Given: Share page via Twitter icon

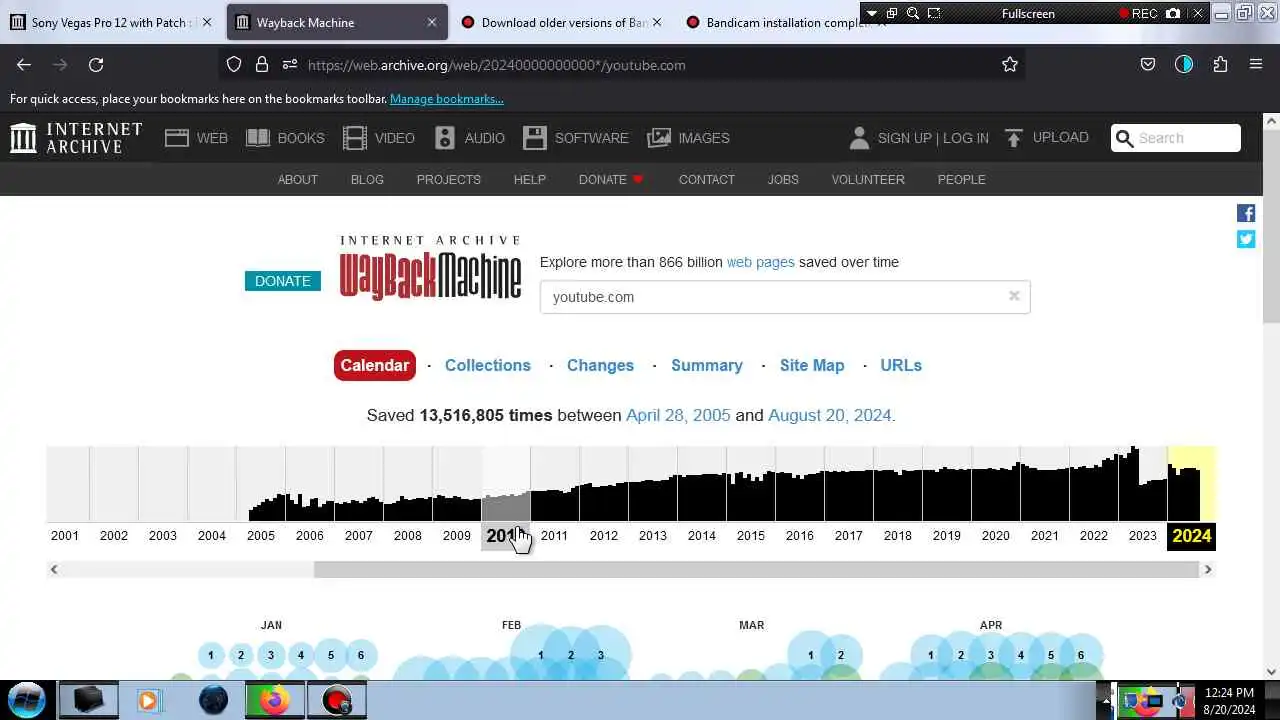Looking at the screenshot, I should [1246, 239].
